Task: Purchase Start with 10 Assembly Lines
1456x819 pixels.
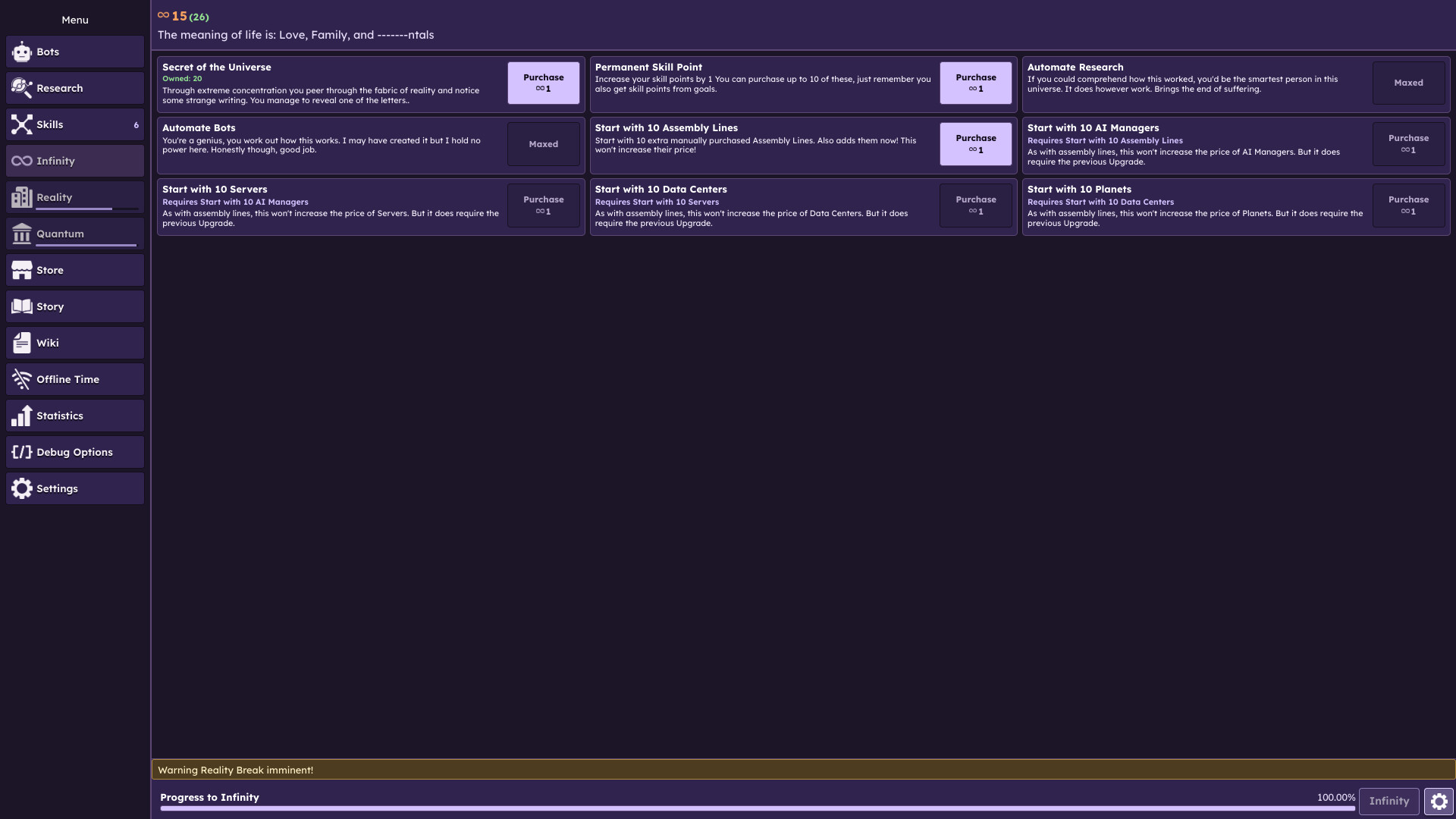Action: tap(975, 144)
